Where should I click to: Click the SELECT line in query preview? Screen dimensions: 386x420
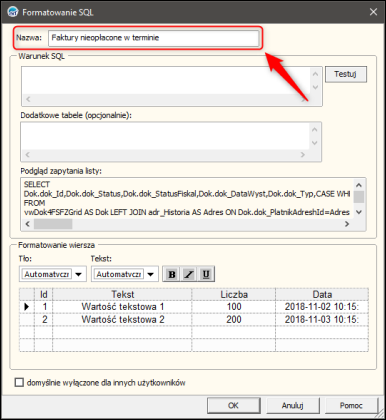pyautogui.click(x=37, y=184)
